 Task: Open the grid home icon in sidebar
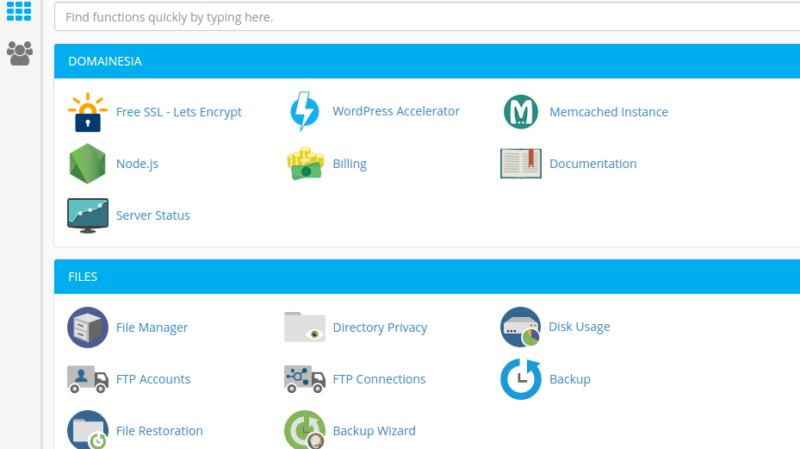[x=19, y=11]
